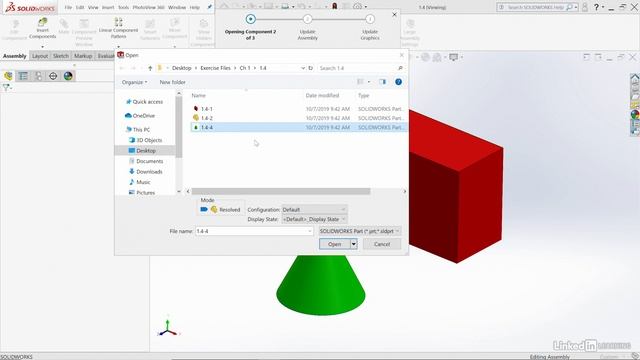This screenshot has width=640, height=360.
Task: Click the view settings monitor icon in the viewport toolbar
Action: click(453, 57)
